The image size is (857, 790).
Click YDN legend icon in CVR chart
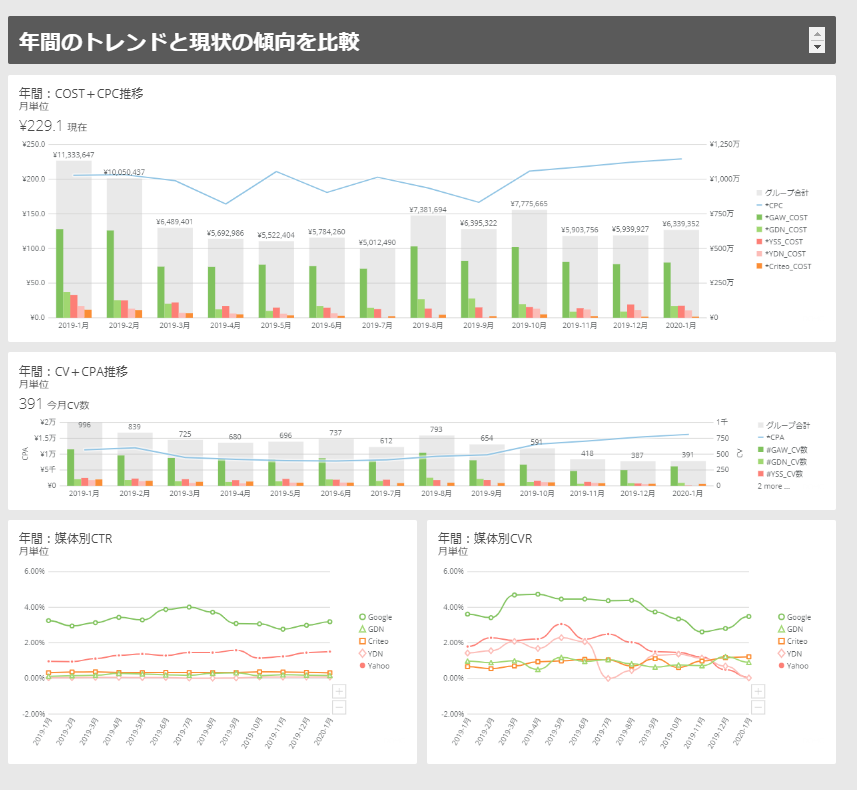click(x=783, y=653)
